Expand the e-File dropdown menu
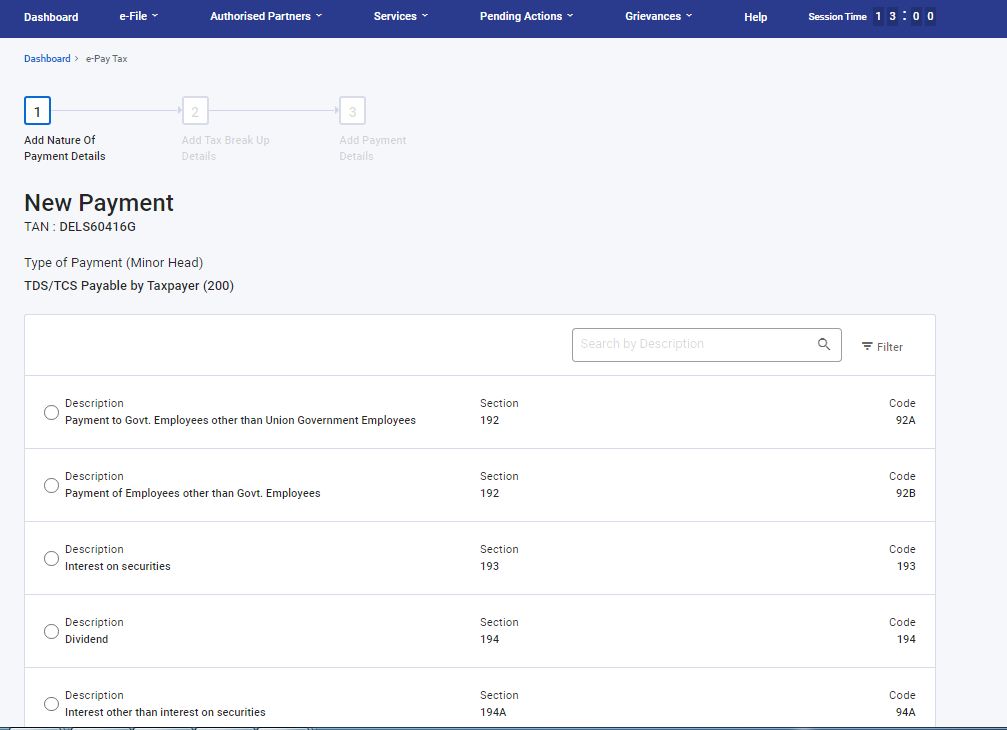The width and height of the screenshot is (1007, 730). pos(138,17)
